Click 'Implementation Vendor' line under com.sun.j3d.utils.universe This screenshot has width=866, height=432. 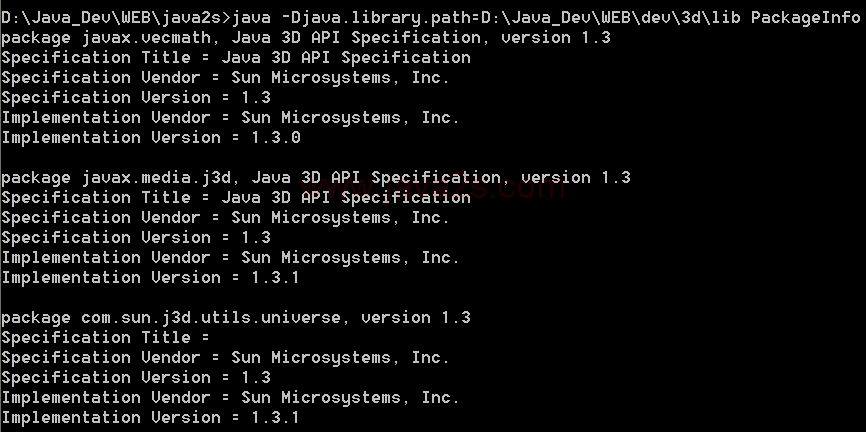coord(230,397)
